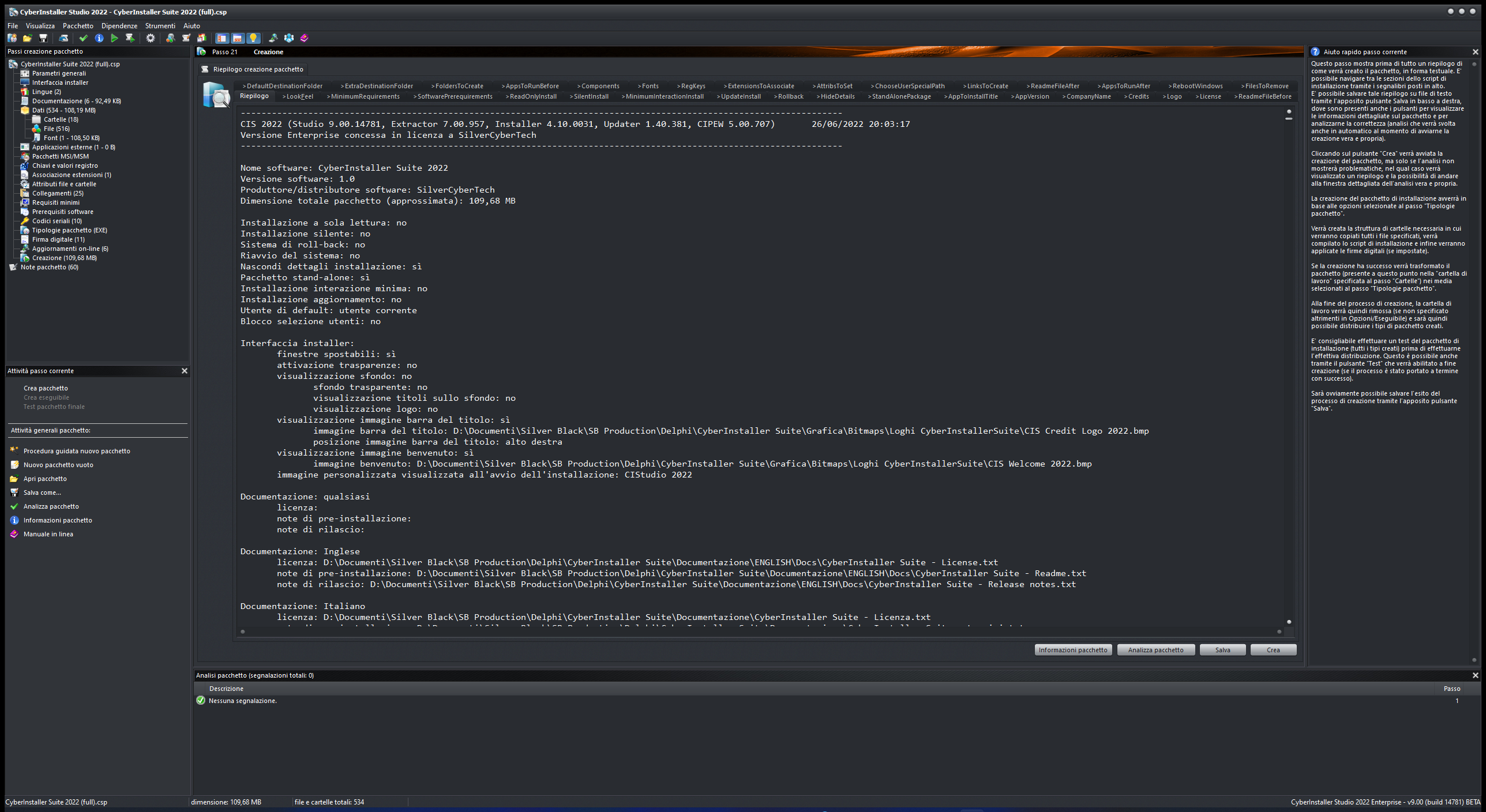Click Procedura guidata nuovo pacchetto
This screenshot has width=1486, height=812.
(x=77, y=451)
